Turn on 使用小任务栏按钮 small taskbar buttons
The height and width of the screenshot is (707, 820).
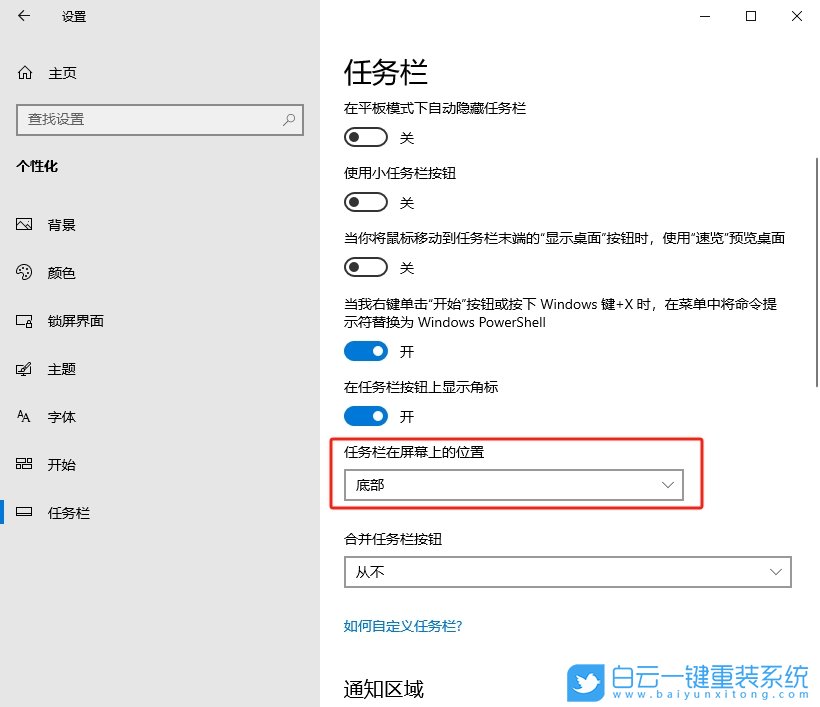tap(365, 202)
